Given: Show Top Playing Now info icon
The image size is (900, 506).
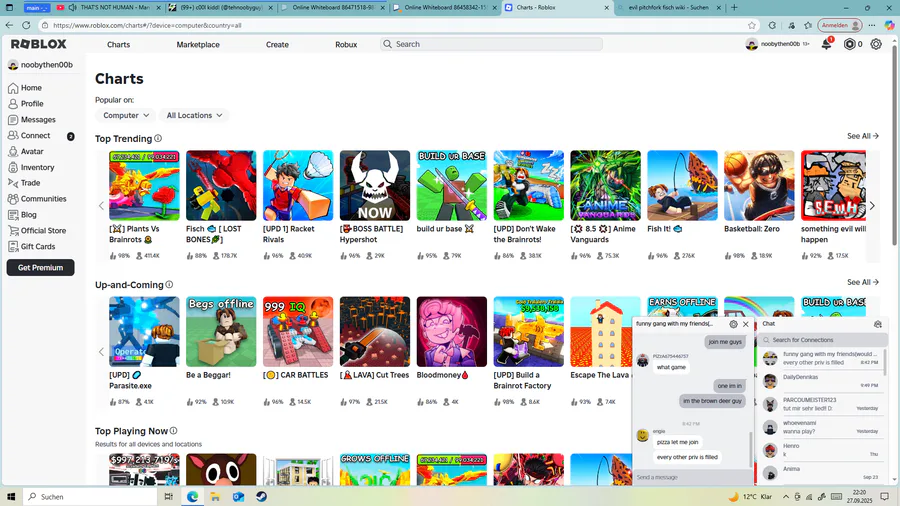Looking at the screenshot, I should click(173, 431).
